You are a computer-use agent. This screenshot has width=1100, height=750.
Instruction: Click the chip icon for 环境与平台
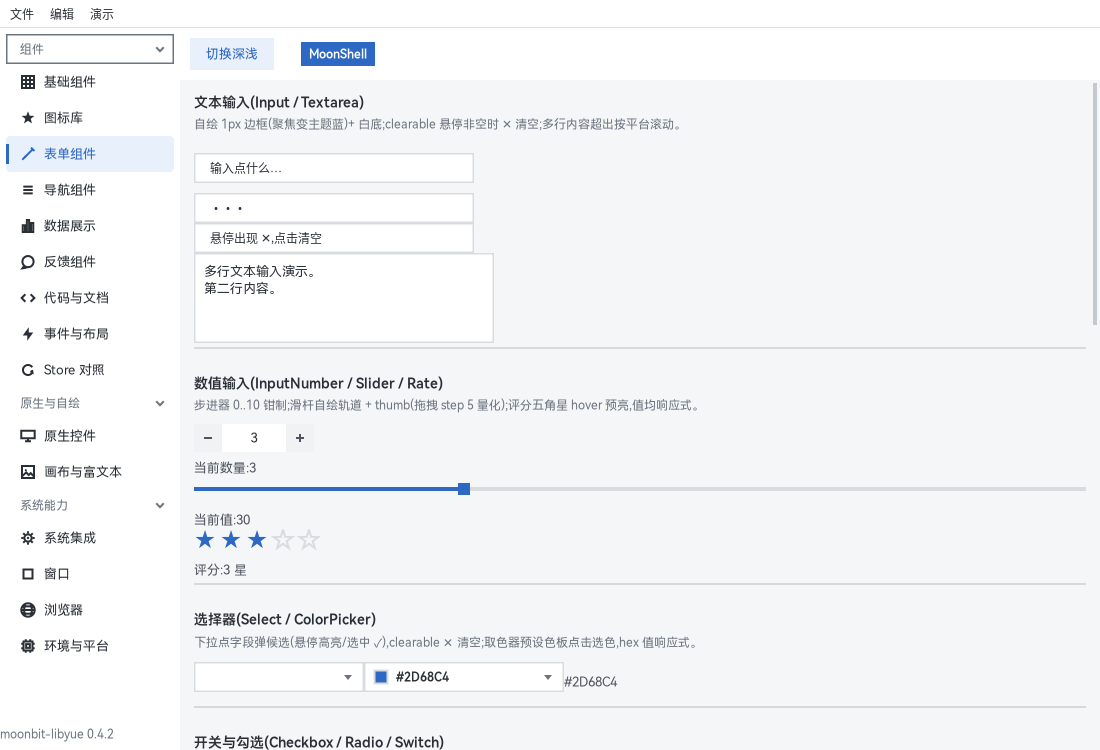pos(28,646)
